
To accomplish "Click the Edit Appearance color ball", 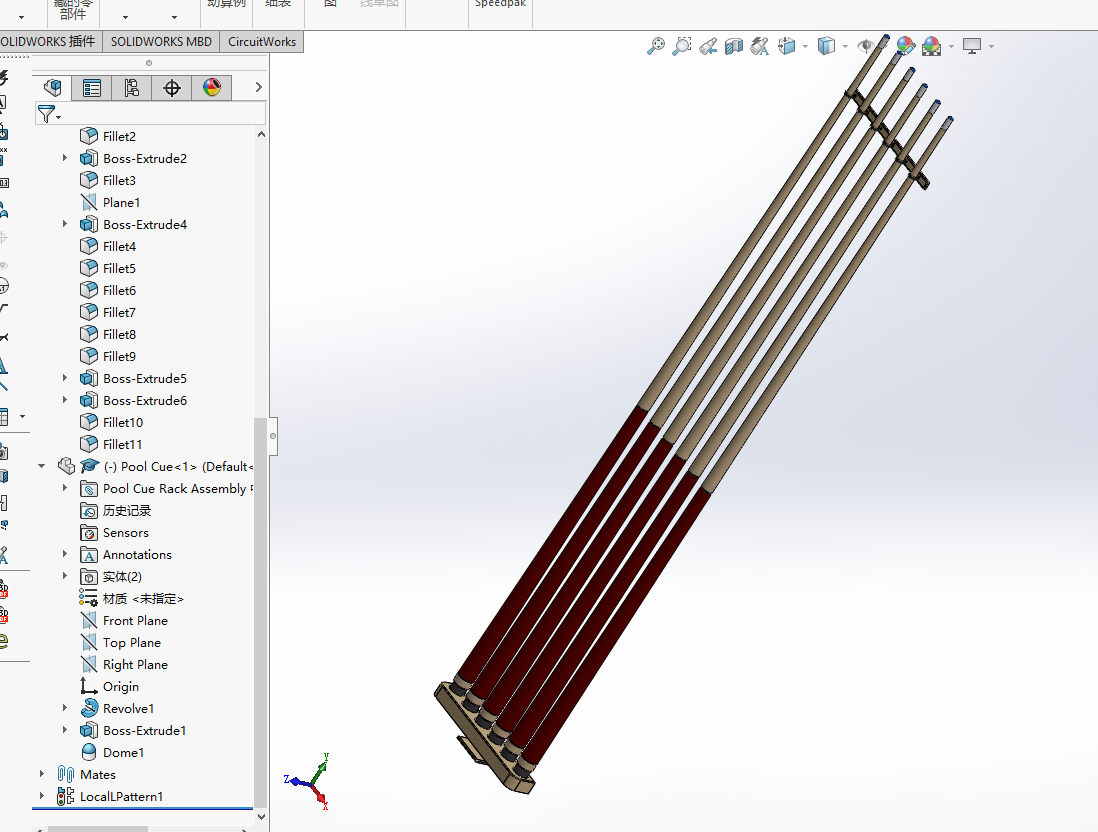I will [x=905, y=46].
